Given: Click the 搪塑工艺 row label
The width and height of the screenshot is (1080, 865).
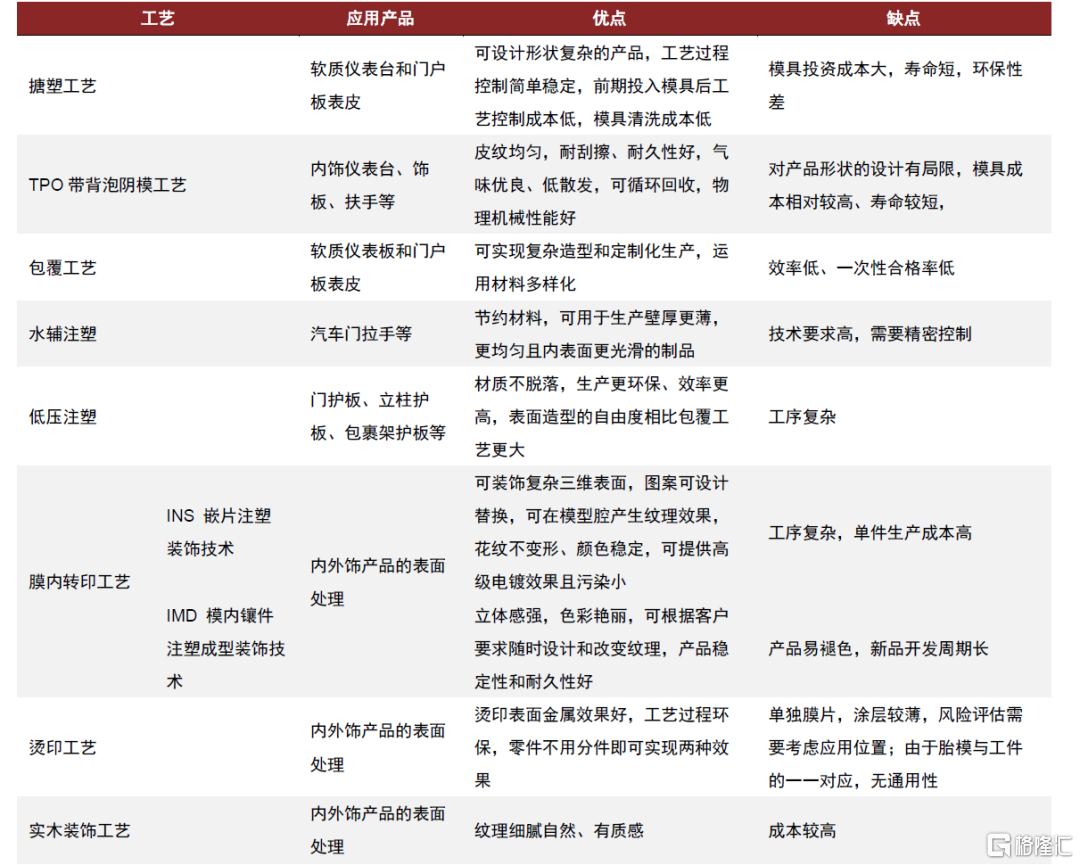Looking at the screenshot, I should 63,86.
